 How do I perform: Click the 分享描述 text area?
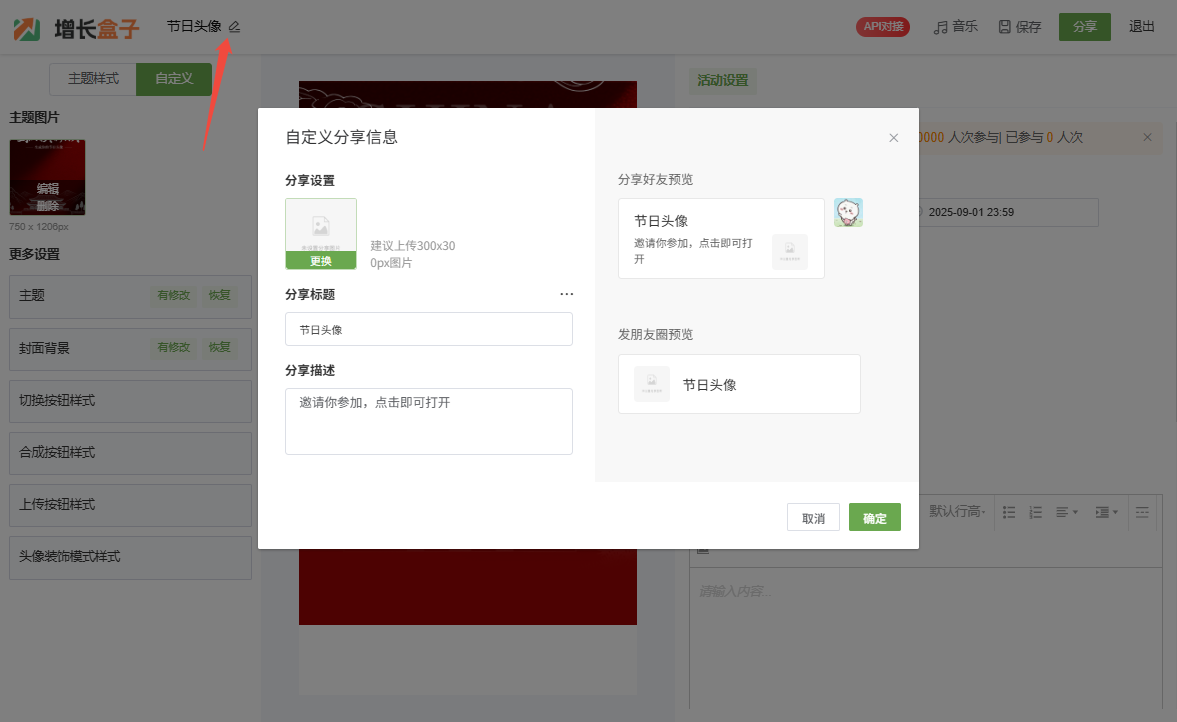(428, 421)
